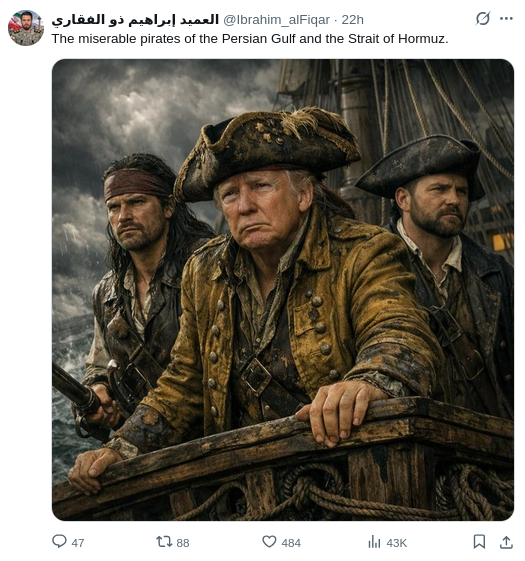Open the Grok explain-post icon
The height and width of the screenshot is (561, 525).
click(482, 18)
